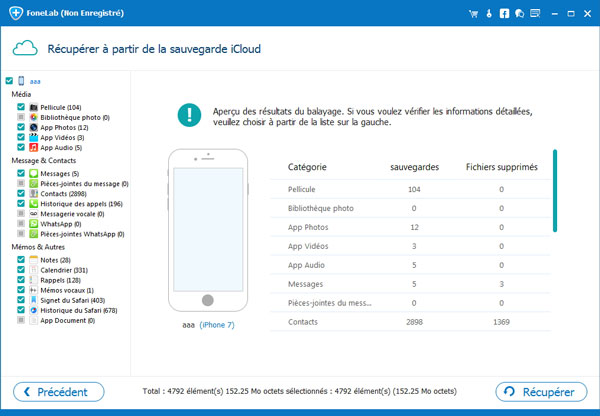
Task: Click the App Audio music icon
Action: pyautogui.click(x=34, y=147)
